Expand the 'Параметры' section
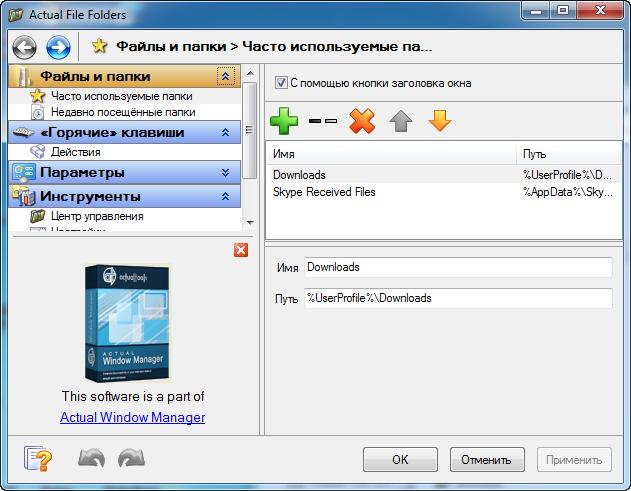631x491 pixels. [225, 173]
